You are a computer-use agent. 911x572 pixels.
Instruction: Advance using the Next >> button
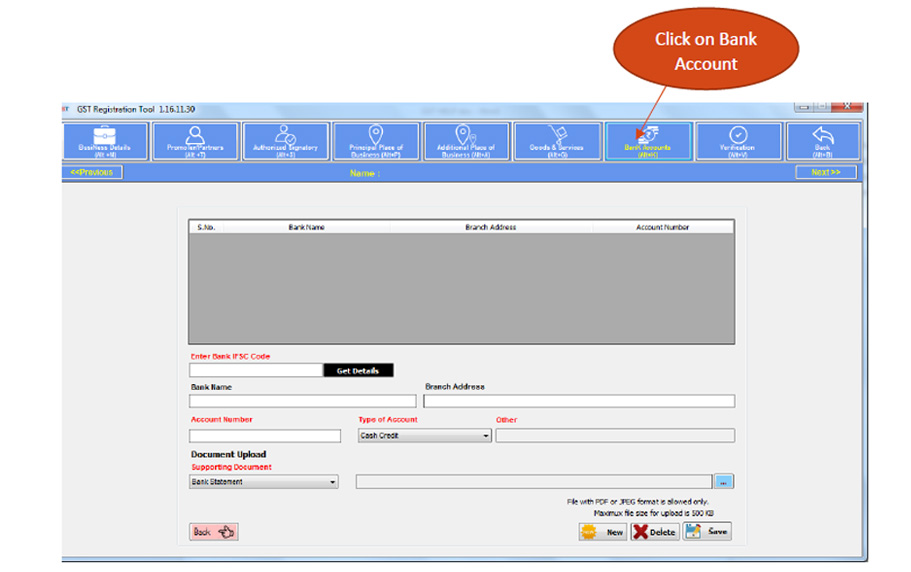(x=825, y=172)
